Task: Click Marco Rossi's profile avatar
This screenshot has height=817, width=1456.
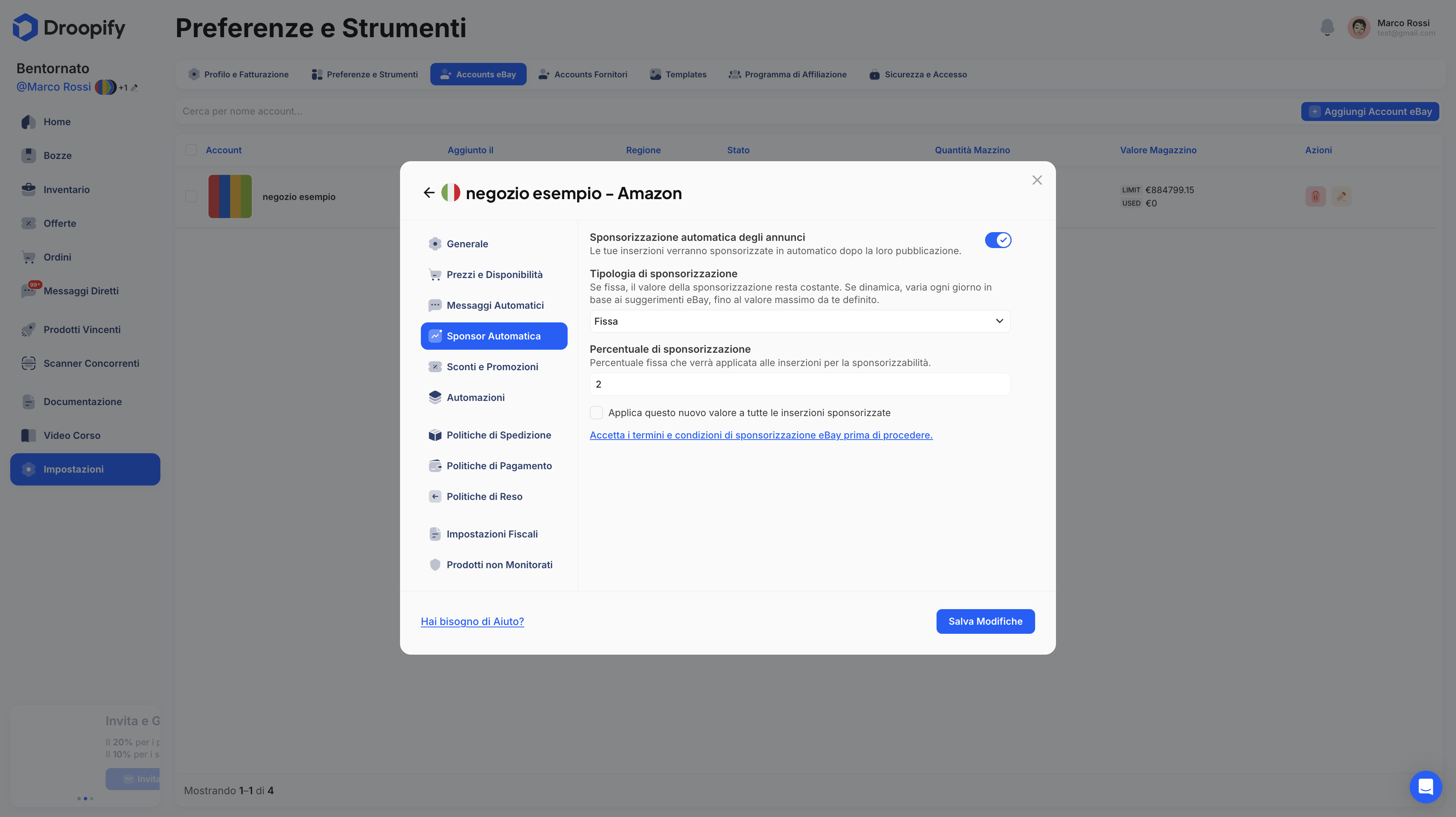Action: tap(1359, 27)
